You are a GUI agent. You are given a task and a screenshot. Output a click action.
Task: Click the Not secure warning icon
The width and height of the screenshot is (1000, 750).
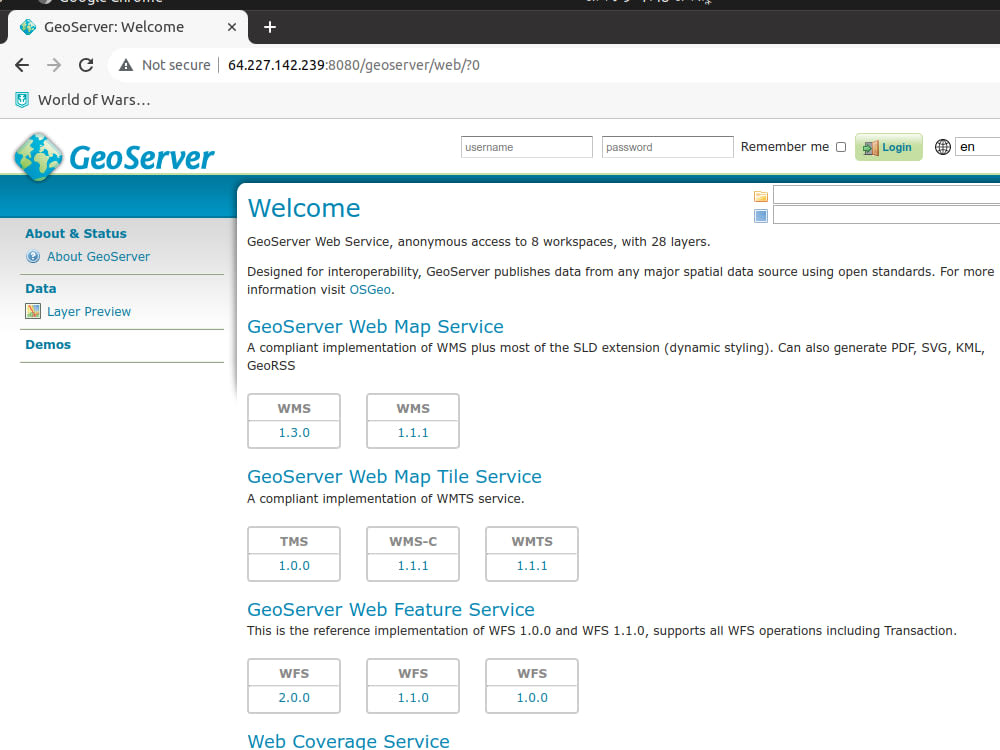click(x=126, y=65)
